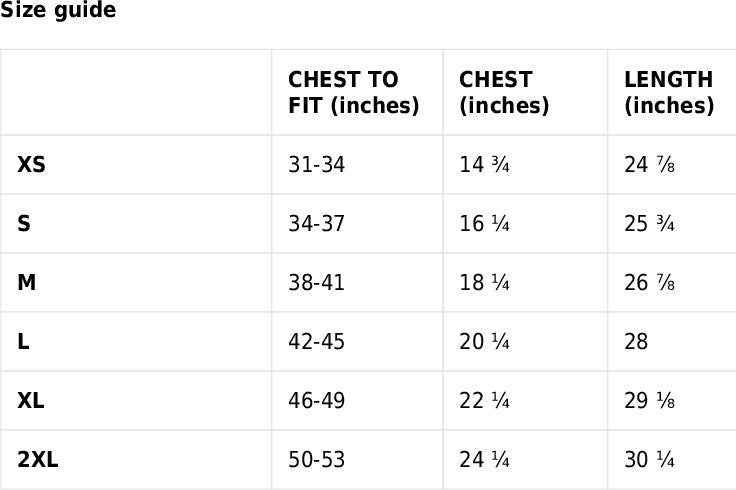The image size is (736, 490).
Task: Click the CHEST TO FIT column header
Action: 353,93
